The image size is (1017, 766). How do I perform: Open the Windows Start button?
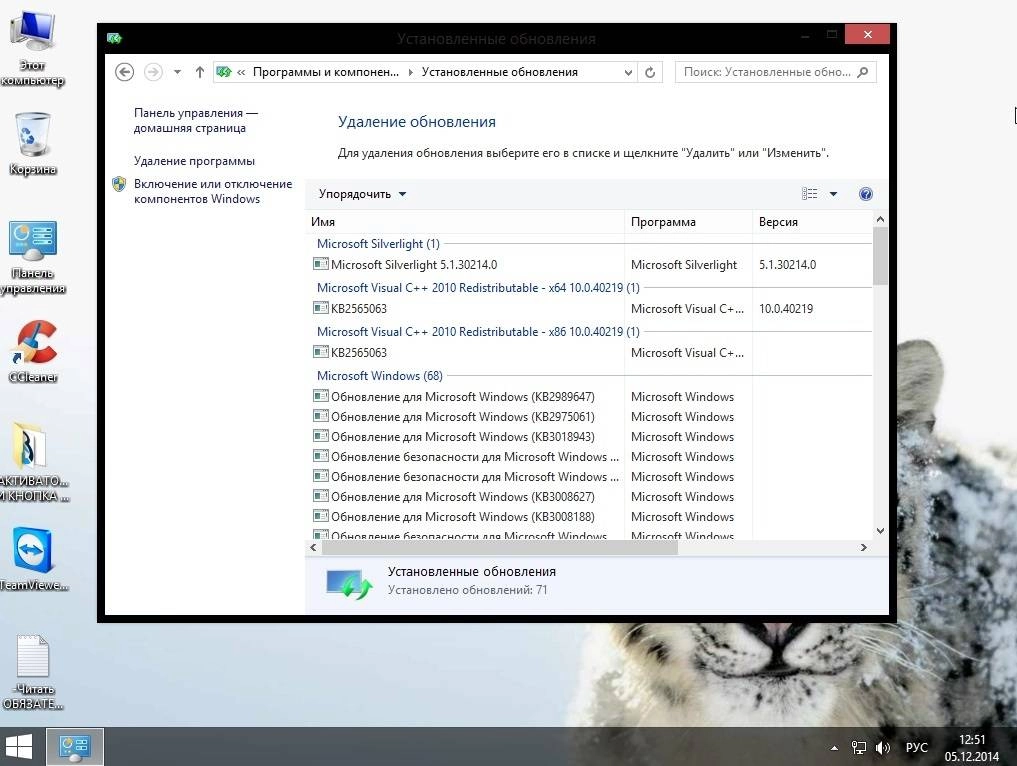click(x=19, y=747)
